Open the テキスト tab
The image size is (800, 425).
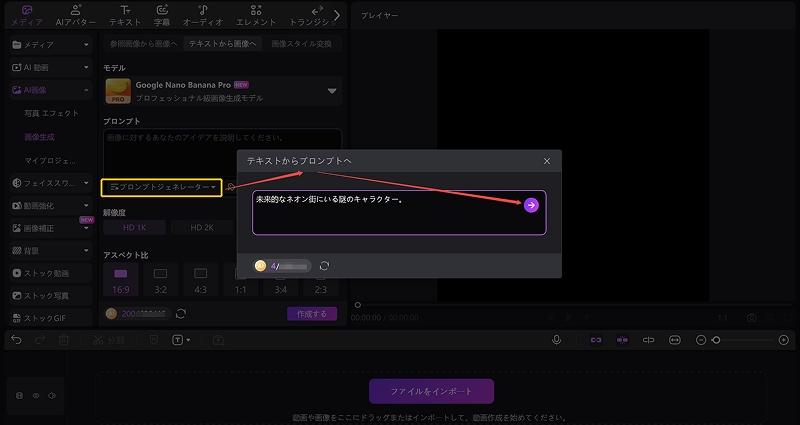click(x=125, y=15)
